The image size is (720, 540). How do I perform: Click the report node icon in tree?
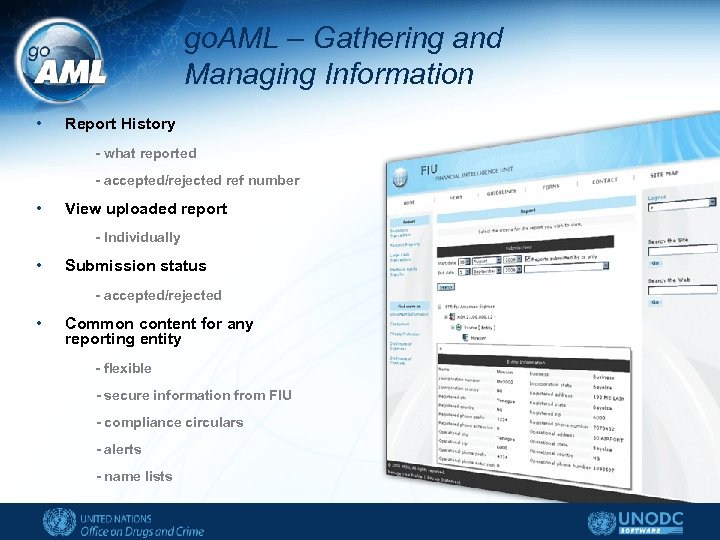click(452, 317)
